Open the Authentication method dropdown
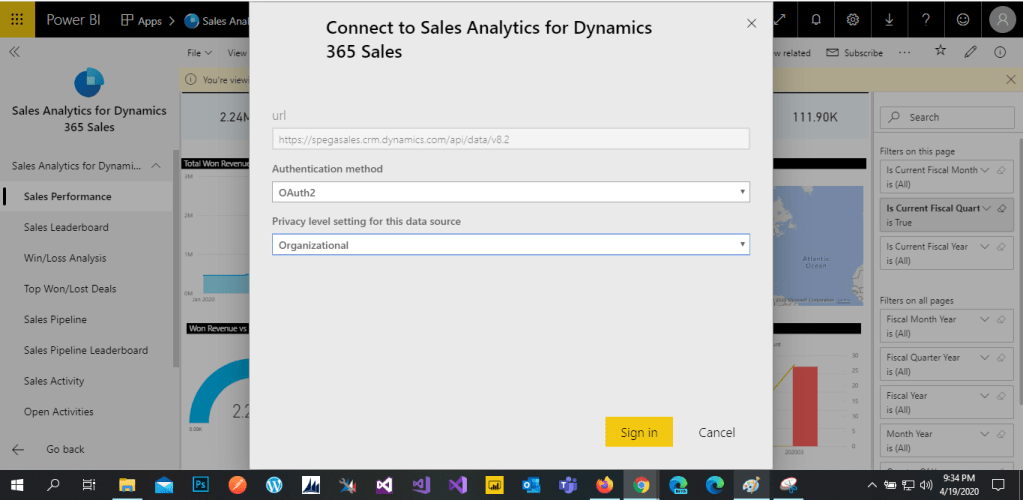The height and width of the screenshot is (500, 1023). (x=510, y=191)
